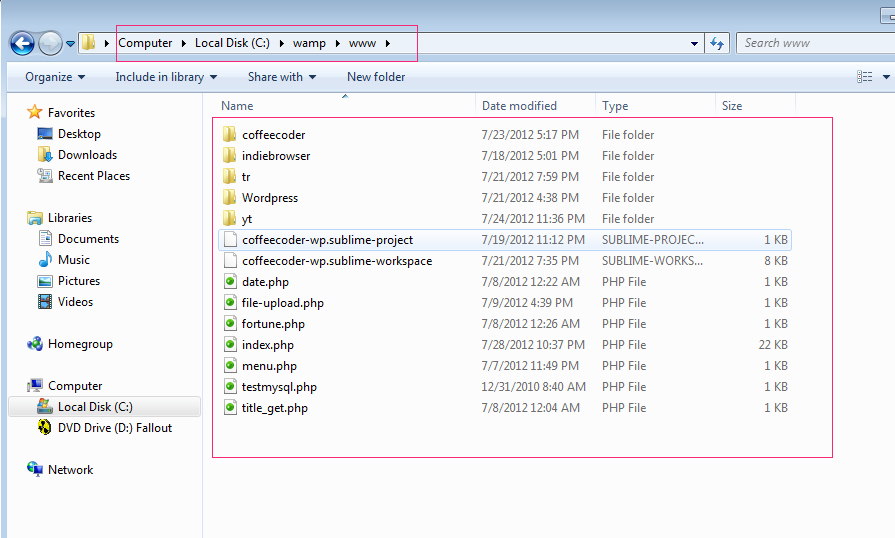895x538 pixels.
Task: Open the recent locations history dropdown
Action: click(x=70, y=43)
